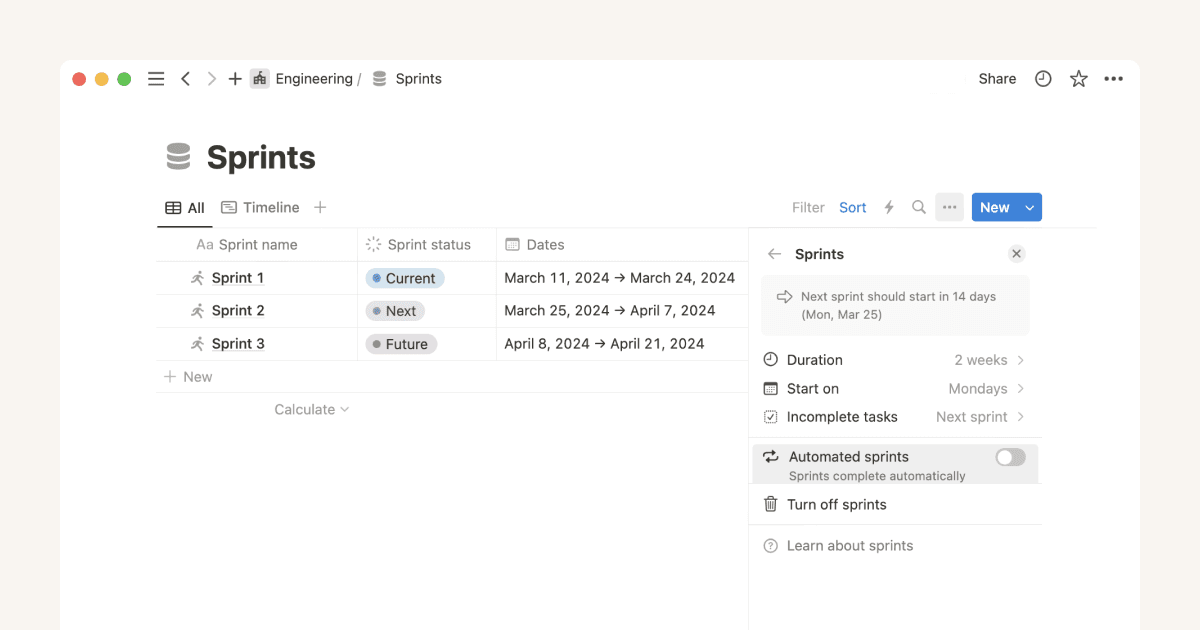Image resolution: width=1200 pixels, height=630 pixels.
Task: Favorite the Sprints page using the star icon
Action: tap(1078, 78)
